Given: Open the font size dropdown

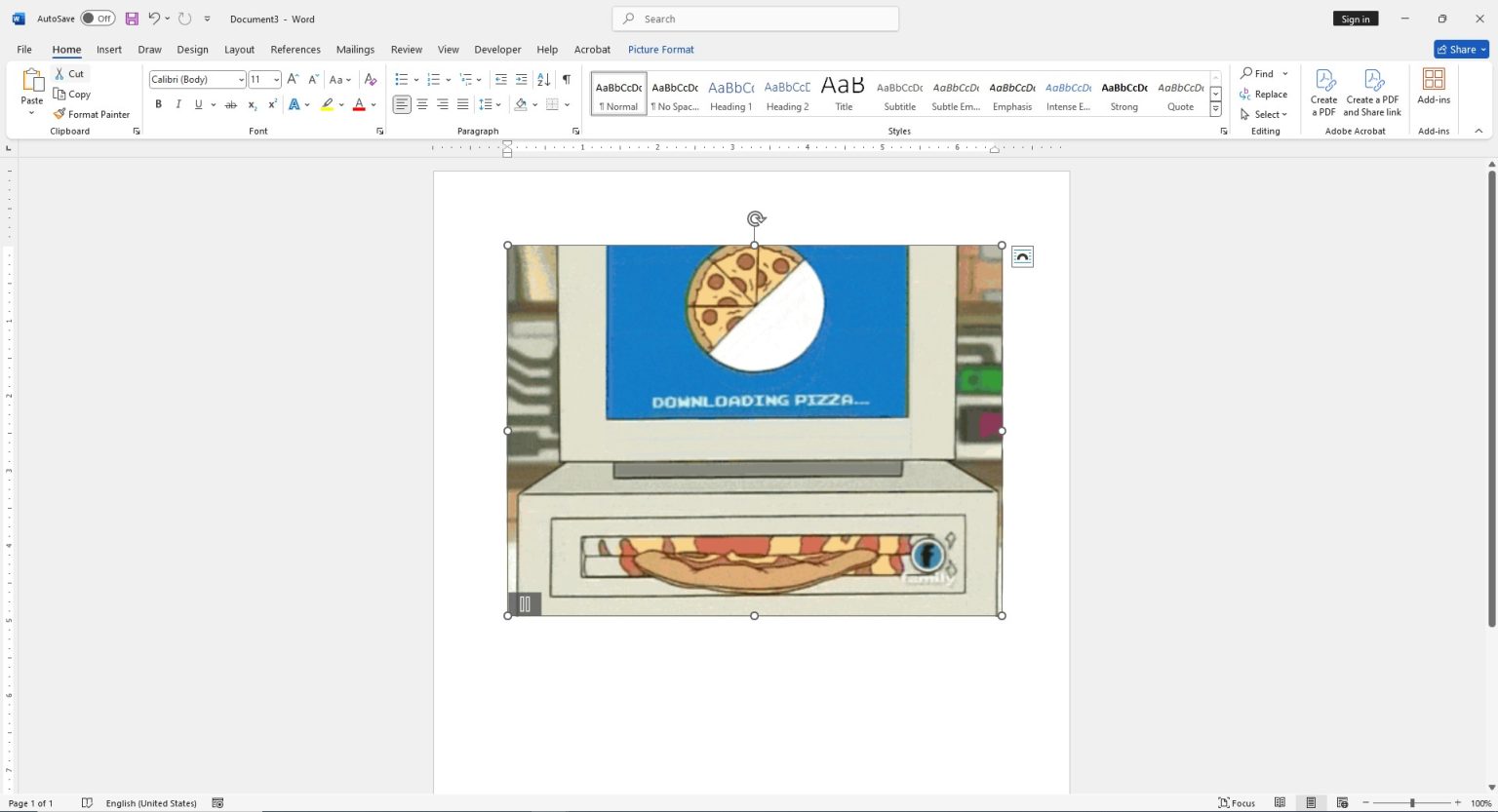Looking at the screenshot, I should 277,79.
